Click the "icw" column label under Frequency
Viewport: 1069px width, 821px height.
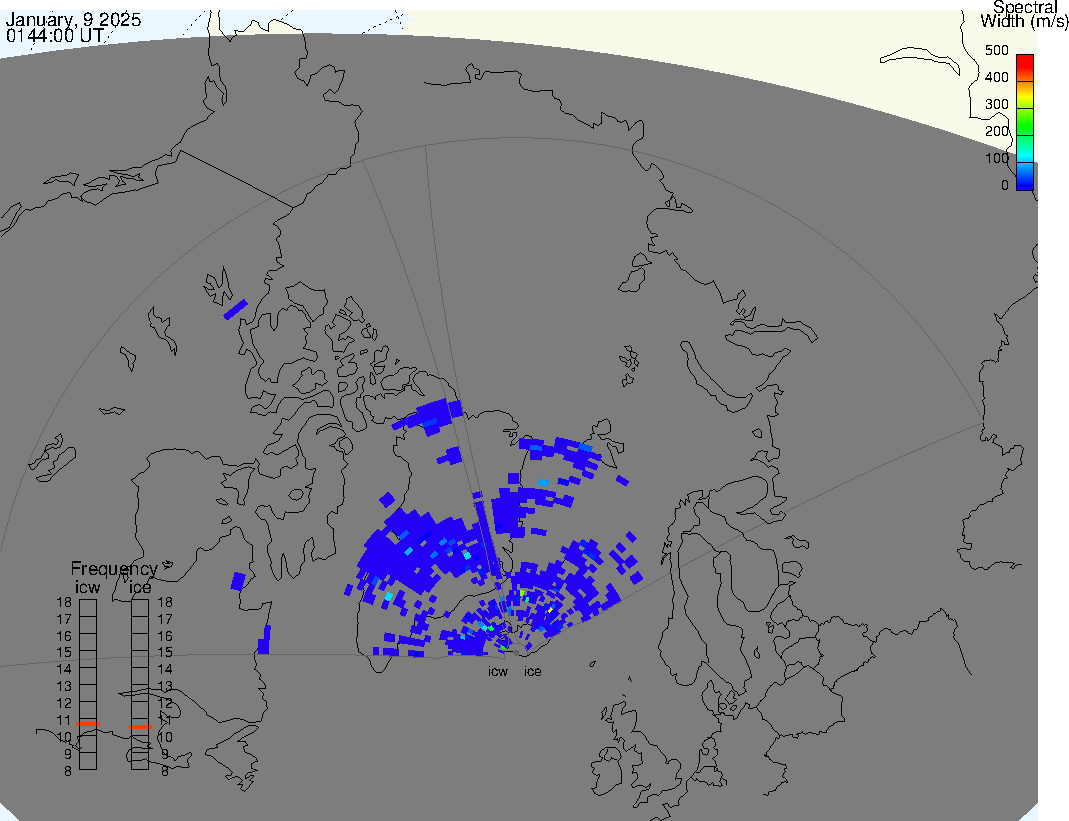[x=87, y=587]
